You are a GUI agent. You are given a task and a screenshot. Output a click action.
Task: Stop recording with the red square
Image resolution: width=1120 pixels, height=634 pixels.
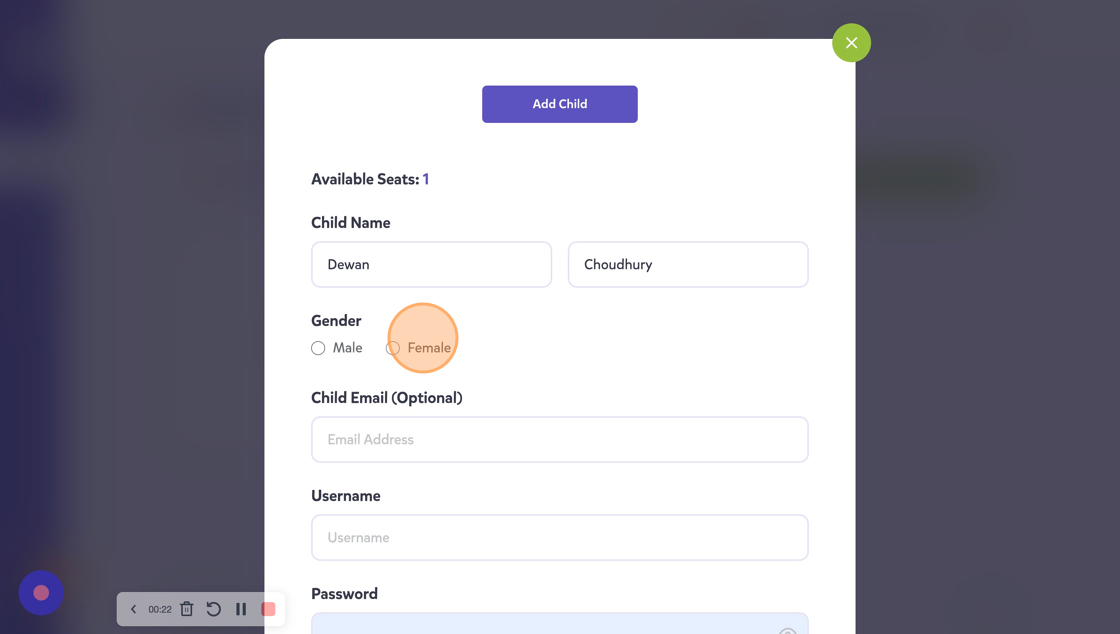click(x=268, y=609)
